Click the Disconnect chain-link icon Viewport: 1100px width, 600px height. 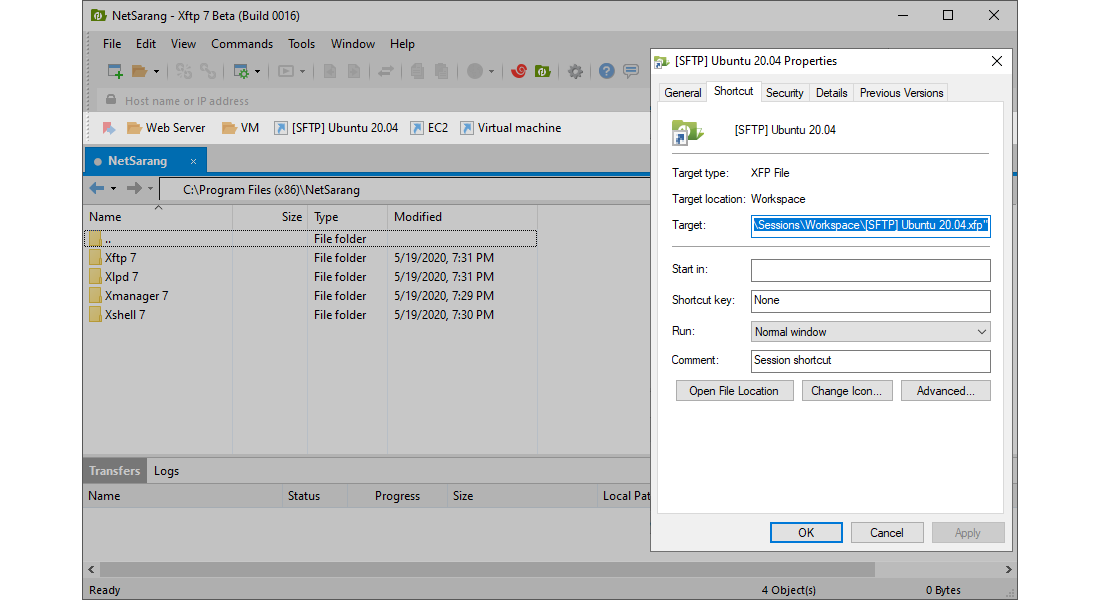pos(208,71)
